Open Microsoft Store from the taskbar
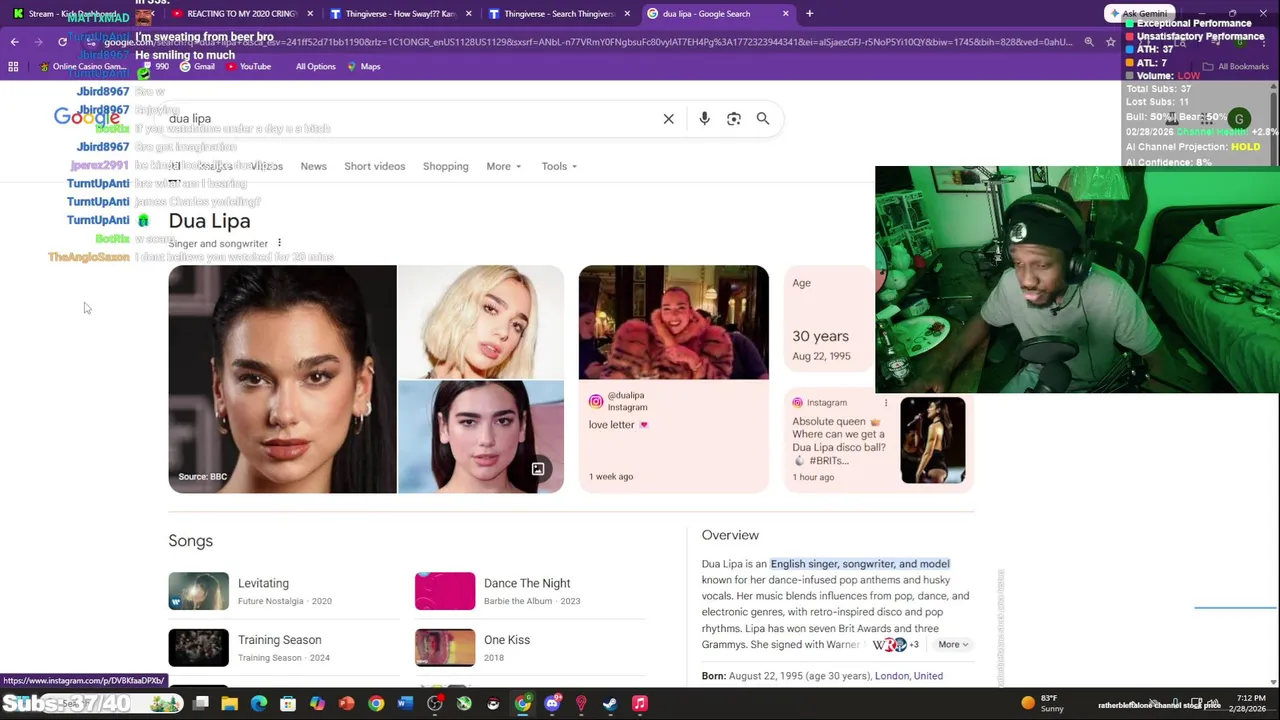Screen dimensions: 1280x720 (288, 704)
